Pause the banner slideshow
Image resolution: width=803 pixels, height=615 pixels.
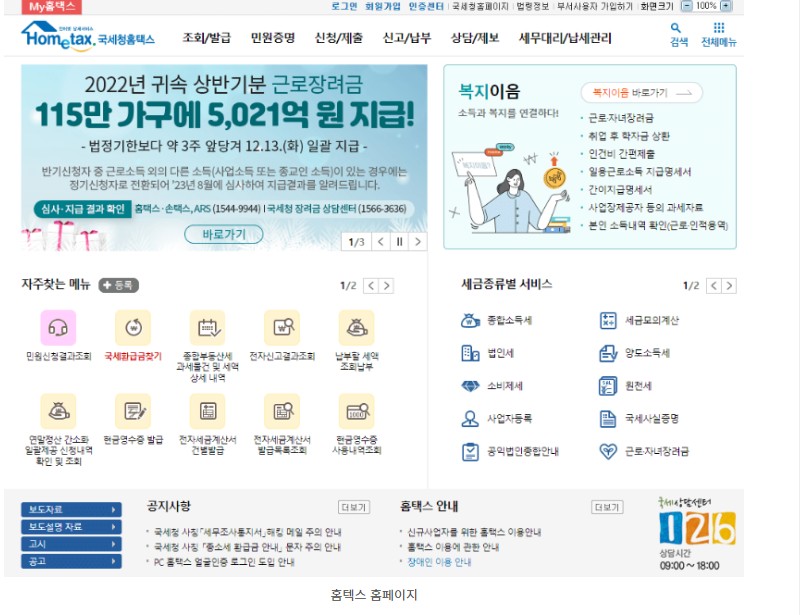[x=399, y=242]
